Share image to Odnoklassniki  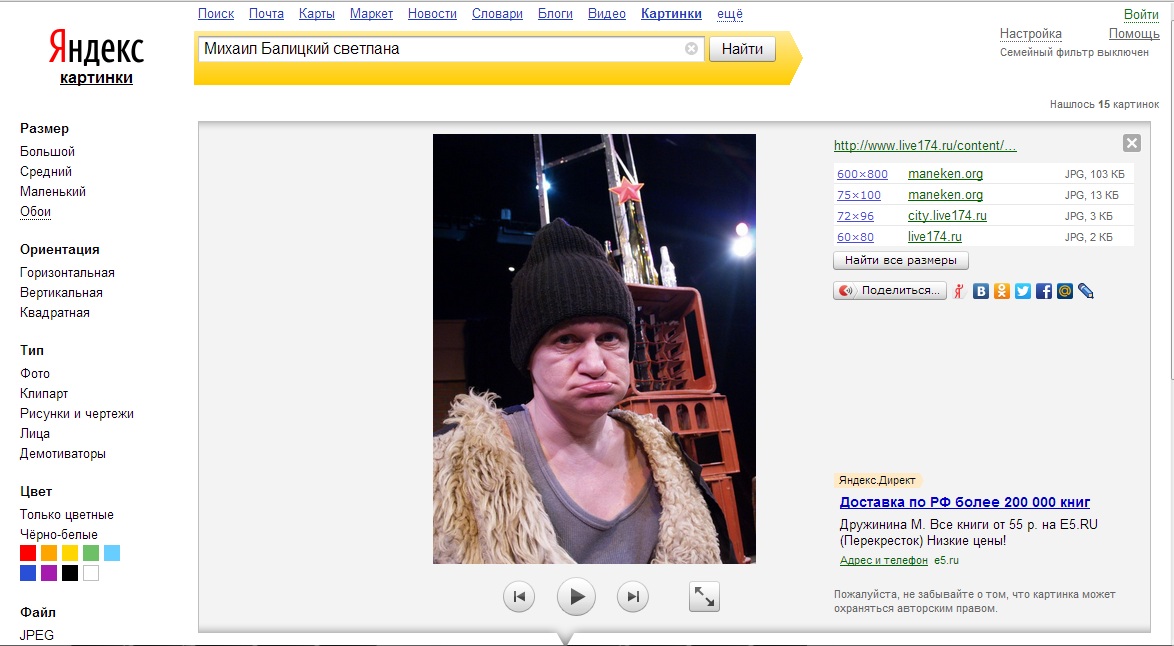[x=1002, y=291]
